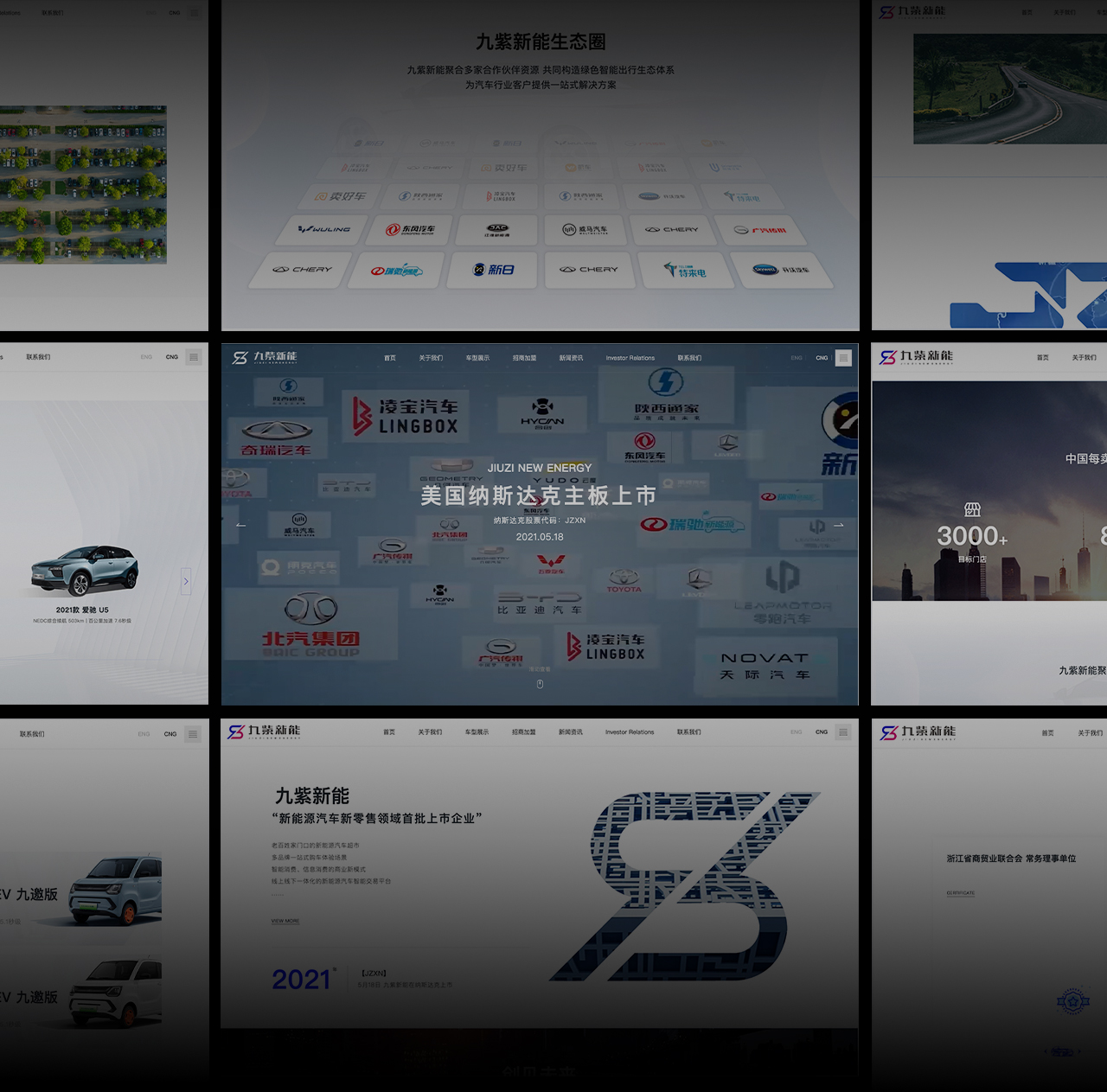Open 联系我们 in the Nasdaq hero banner navigation
This screenshot has width=1107, height=1092.
pyautogui.click(x=689, y=358)
